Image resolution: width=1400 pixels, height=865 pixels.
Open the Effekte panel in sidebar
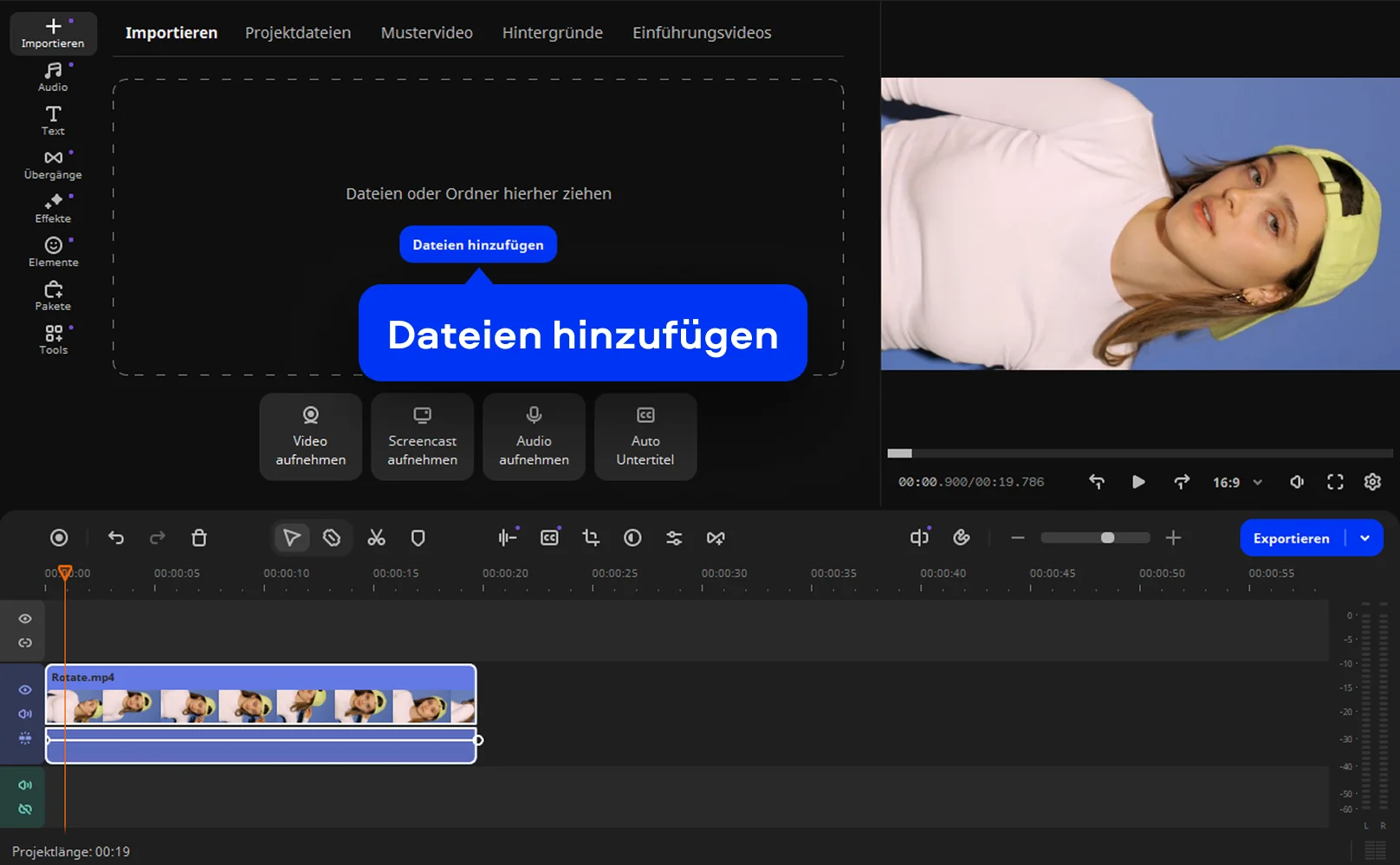pos(53,208)
